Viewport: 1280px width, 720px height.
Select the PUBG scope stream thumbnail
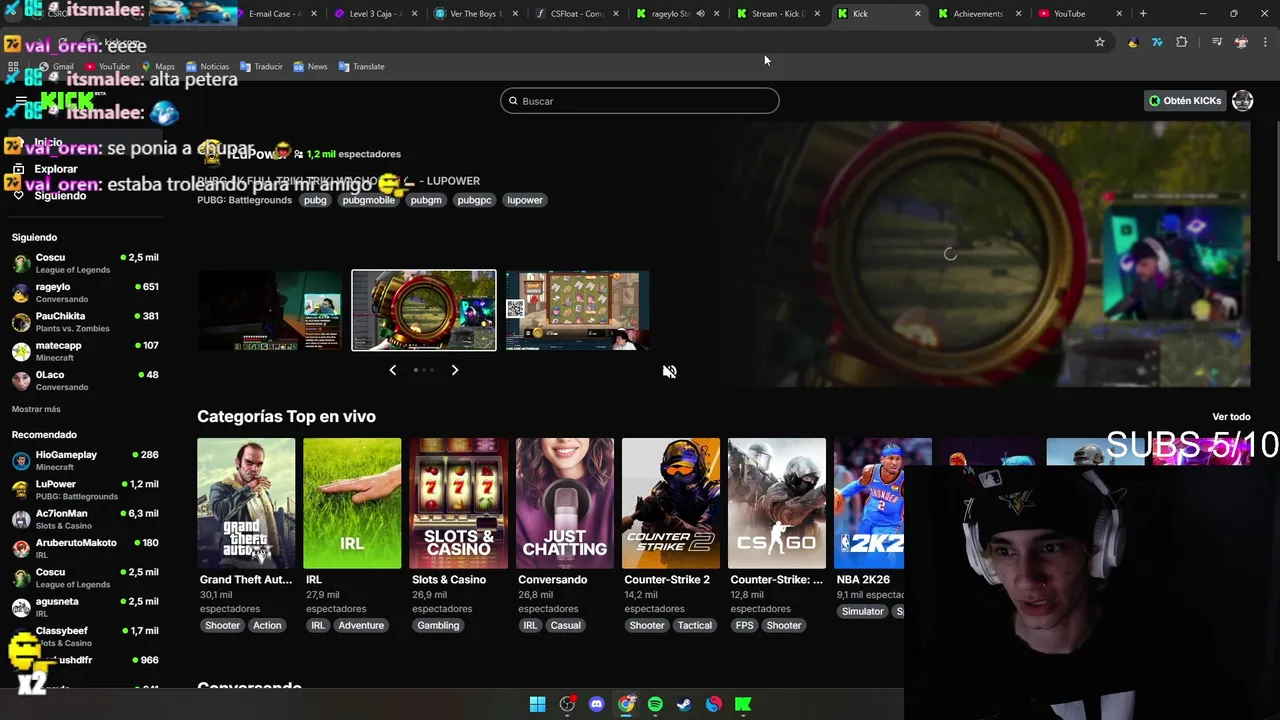tap(424, 311)
